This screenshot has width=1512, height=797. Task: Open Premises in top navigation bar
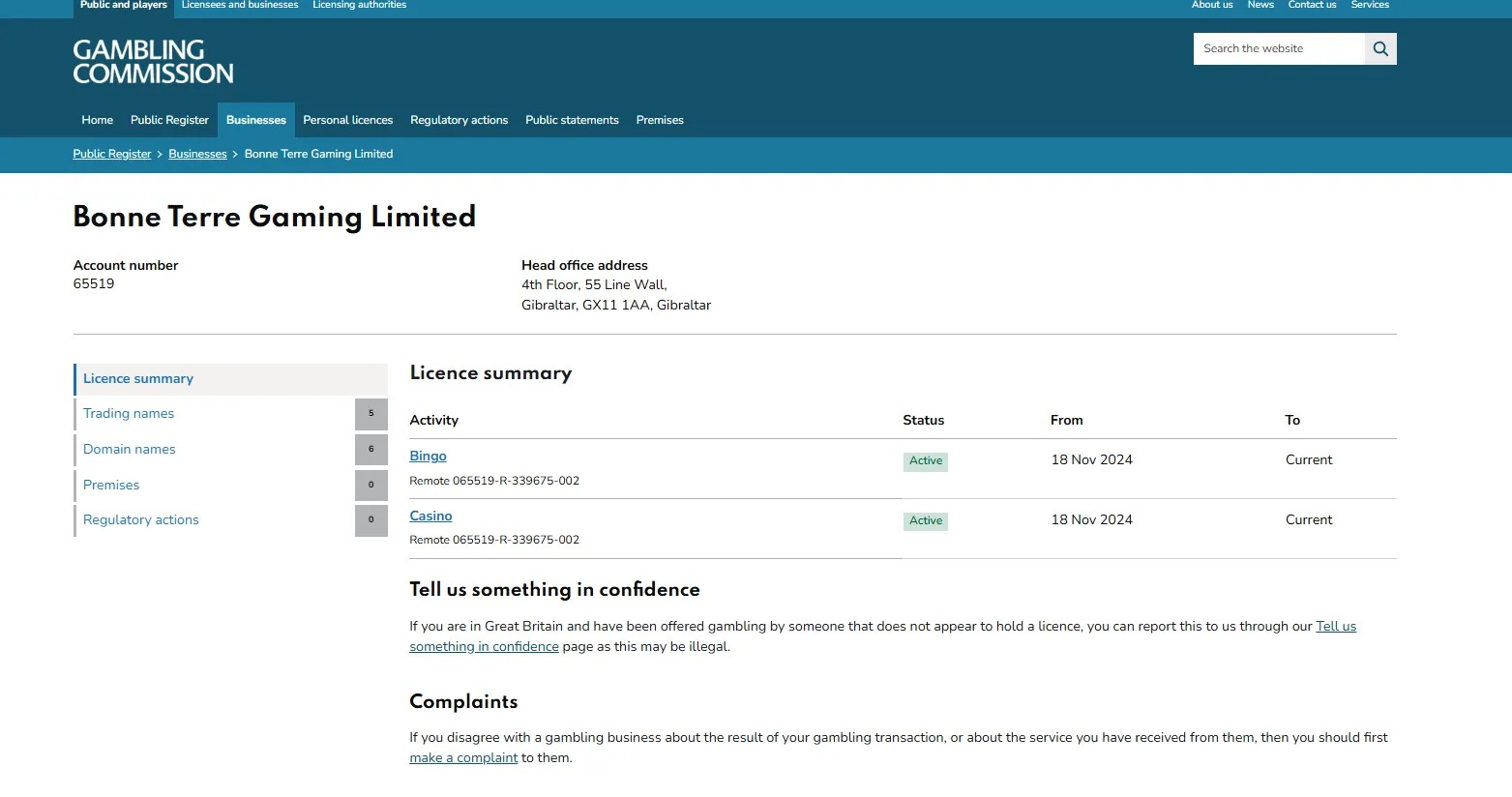click(660, 120)
